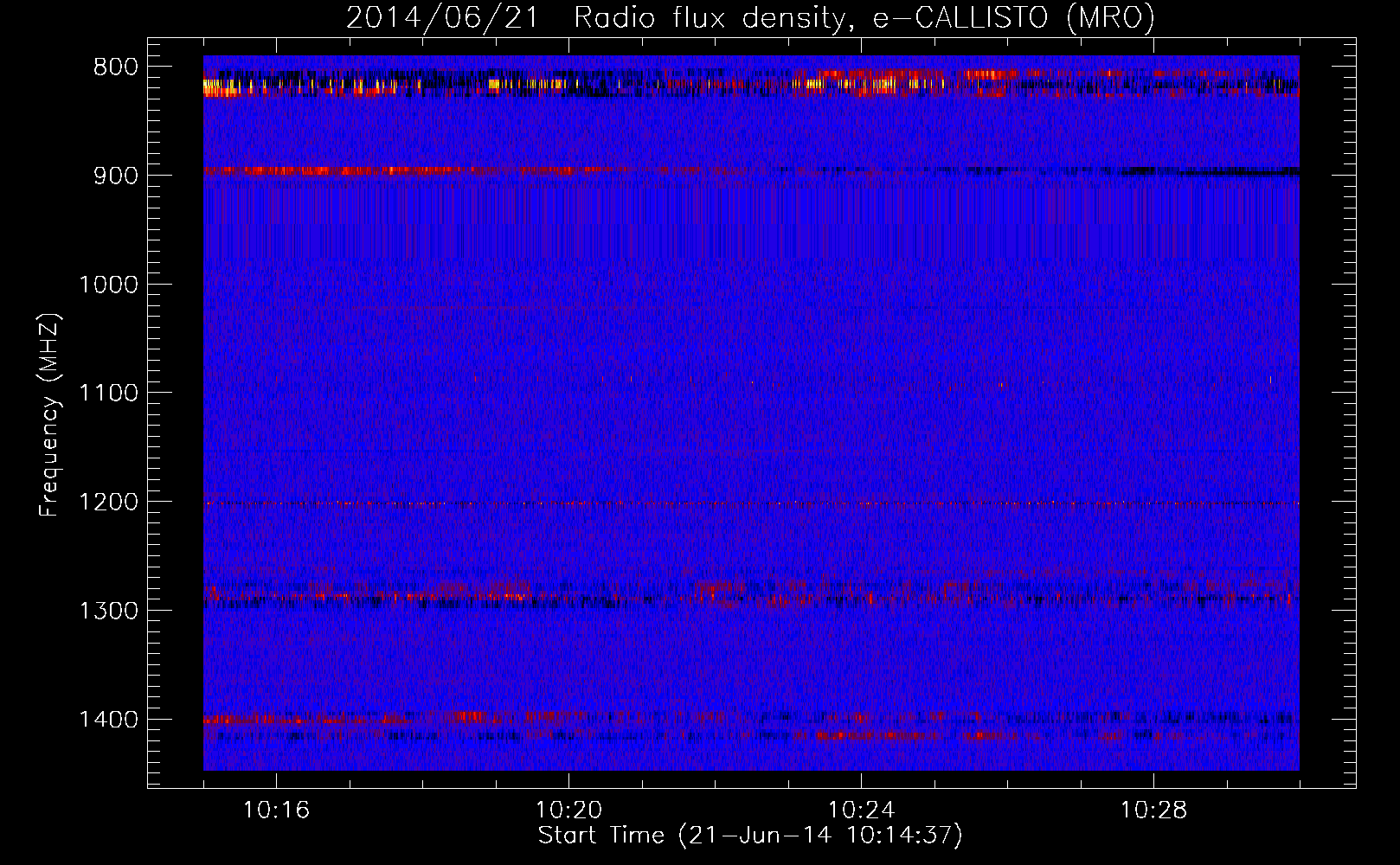
Task: Select the 800 frequency tick label
Action: click(116, 67)
